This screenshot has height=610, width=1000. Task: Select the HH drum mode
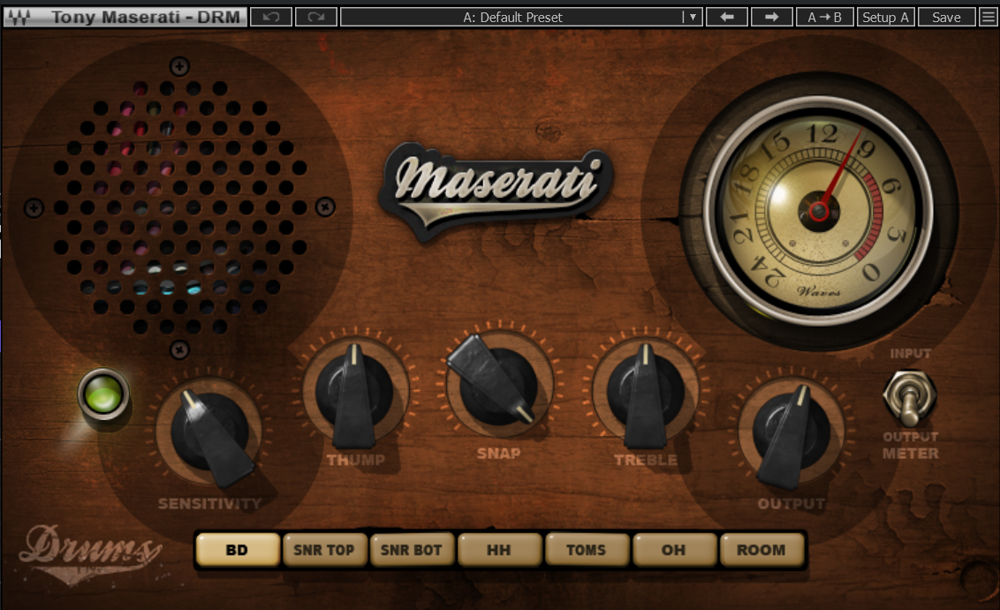point(499,550)
